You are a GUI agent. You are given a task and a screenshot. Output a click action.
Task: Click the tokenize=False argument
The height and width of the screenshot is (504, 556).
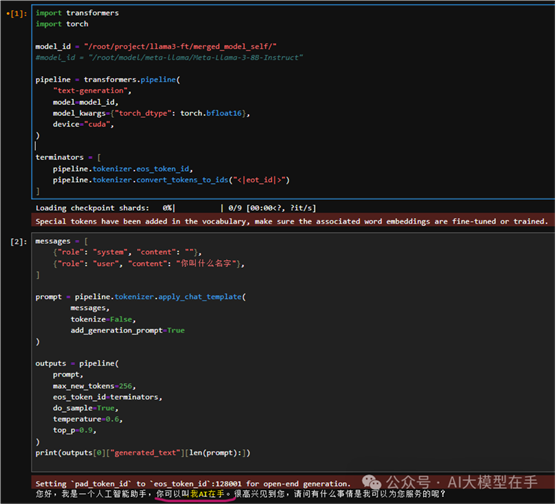click(x=103, y=319)
